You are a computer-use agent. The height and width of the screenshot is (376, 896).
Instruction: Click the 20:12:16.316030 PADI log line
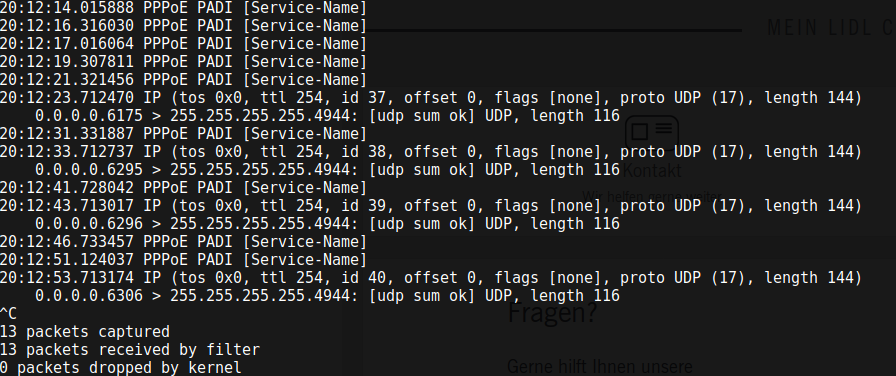[x=183, y=26]
